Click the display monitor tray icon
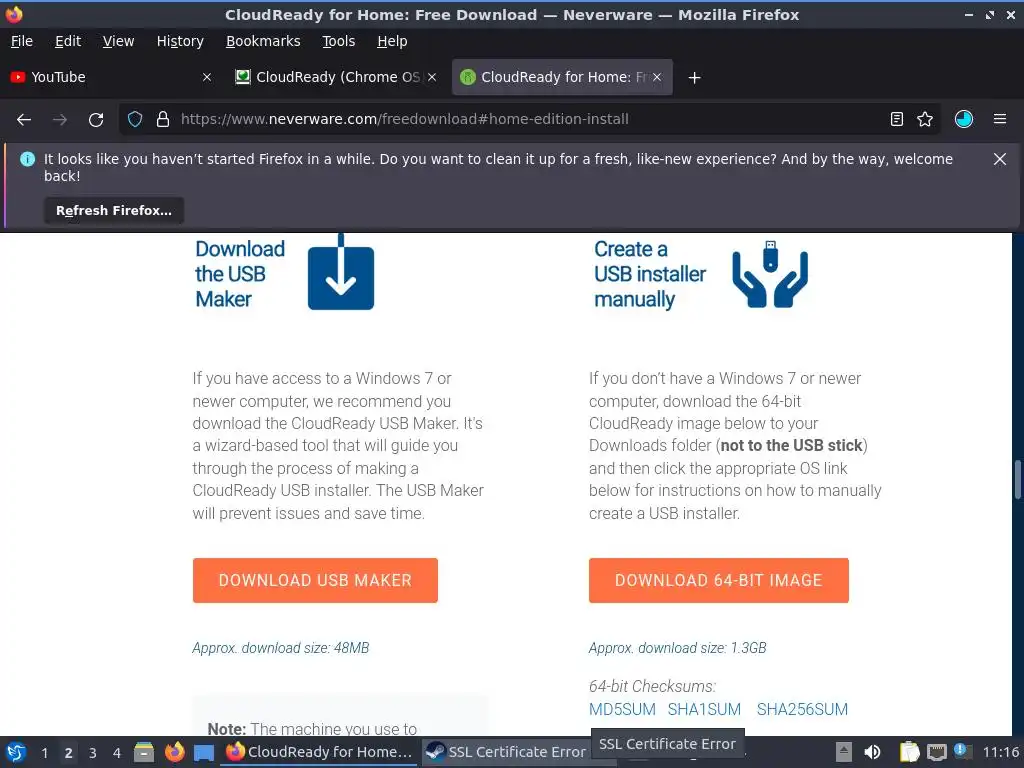 [x=936, y=752]
